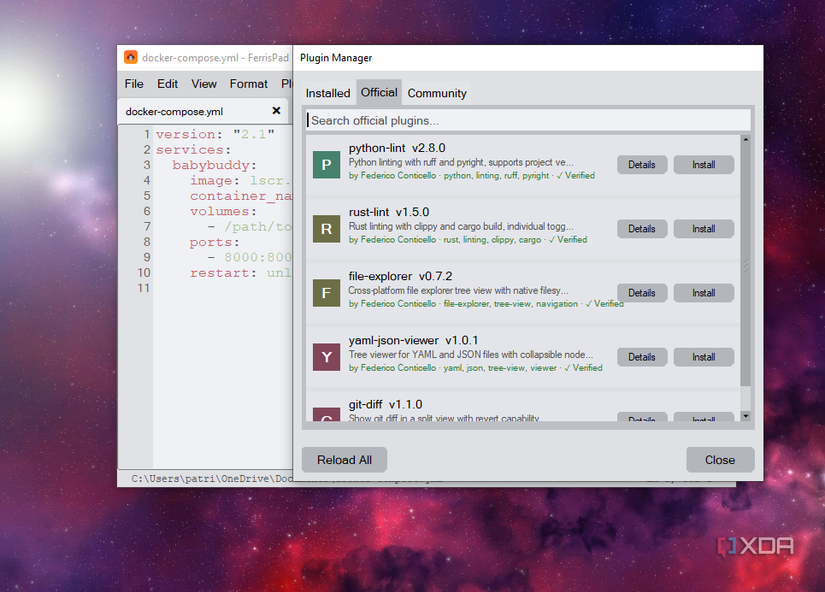The width and height of the screenshot is (825, 592).
Task: Click the git-diff v1.1.0 title
Action: point(385,405)
